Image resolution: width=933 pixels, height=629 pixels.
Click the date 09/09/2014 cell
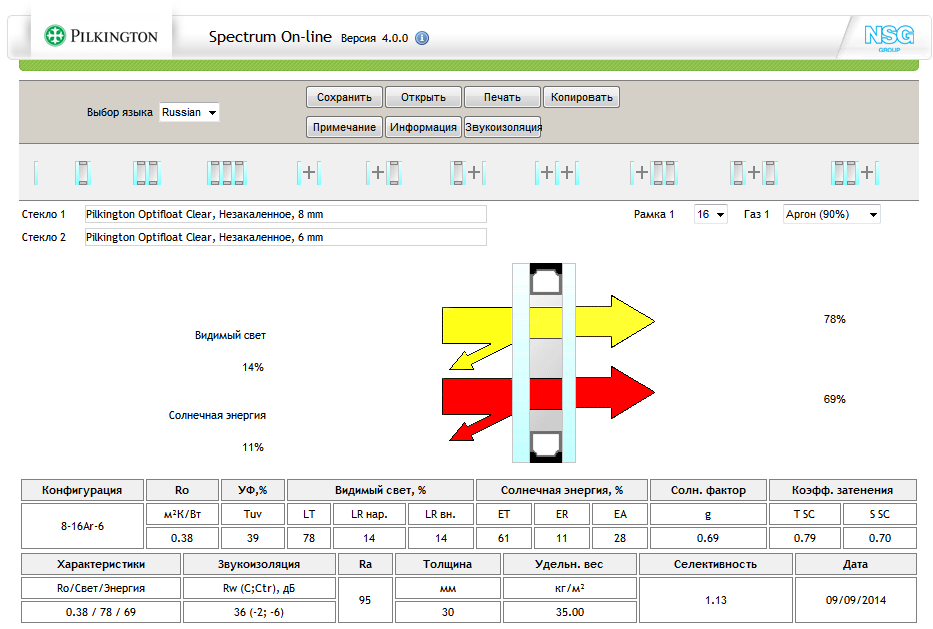tap(855, 600)
